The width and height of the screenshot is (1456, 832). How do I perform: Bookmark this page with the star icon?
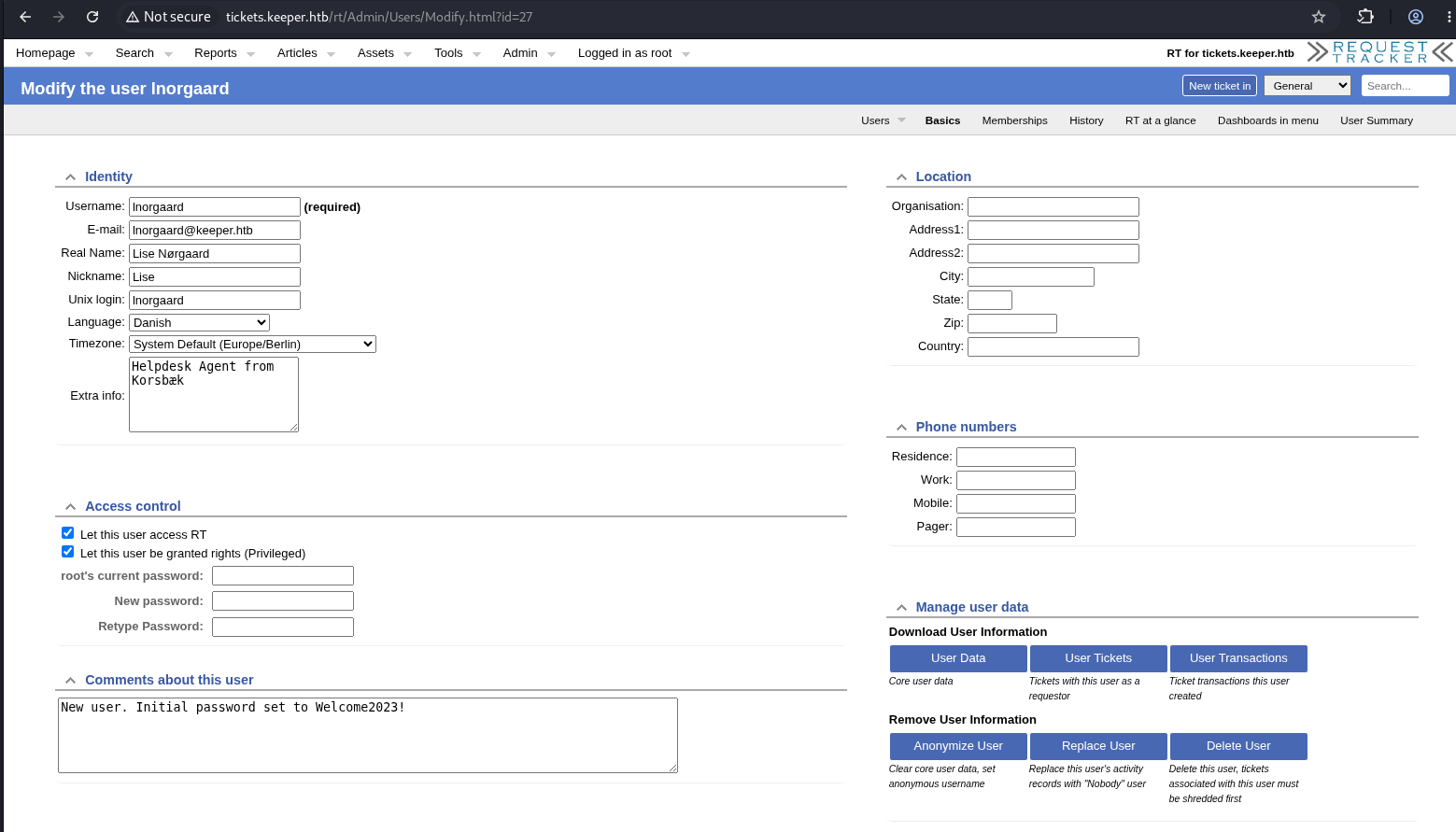(x=1319, y=17)
